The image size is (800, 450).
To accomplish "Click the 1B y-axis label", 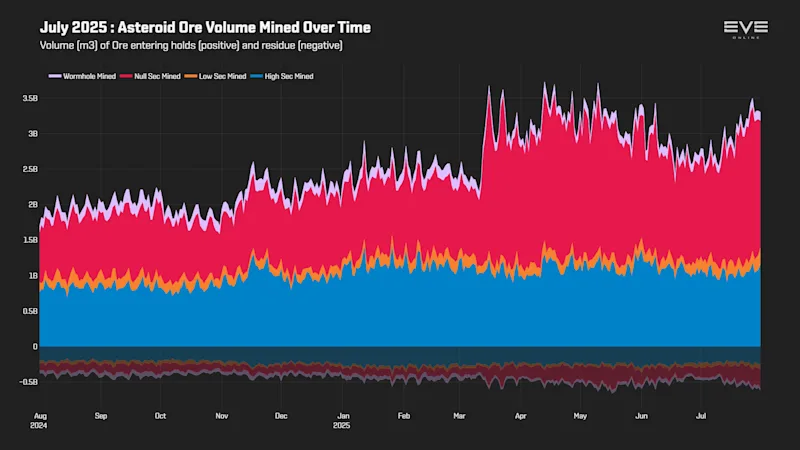I will pos(33,276).
